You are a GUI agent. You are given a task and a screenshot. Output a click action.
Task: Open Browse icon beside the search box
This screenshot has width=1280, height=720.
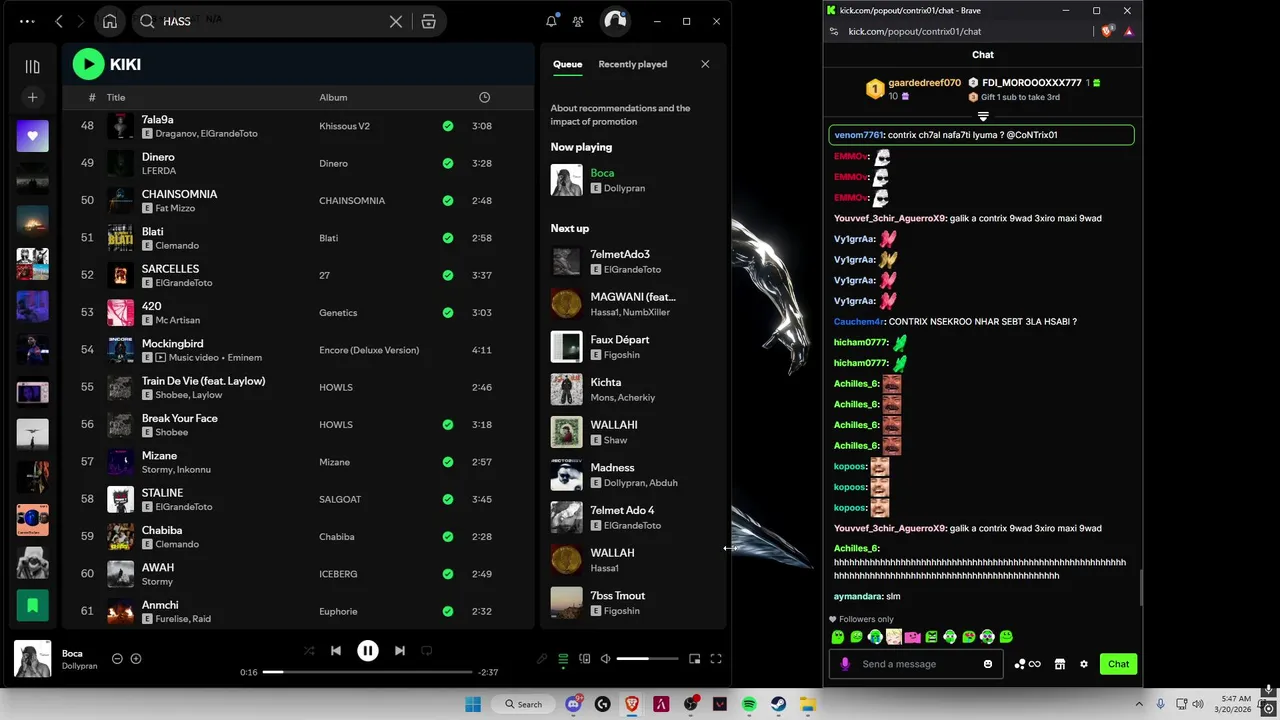tap(428, 21)
